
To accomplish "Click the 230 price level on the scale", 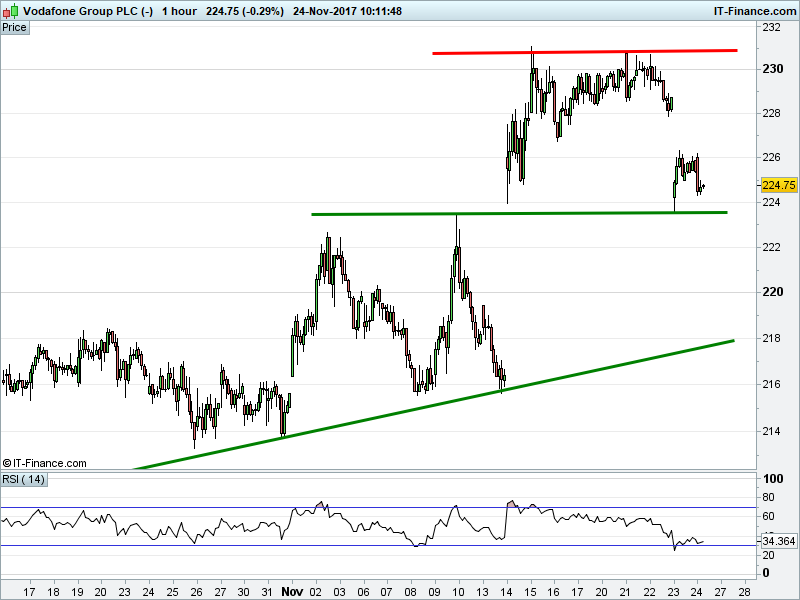I will pyautogui.click(x=772, y=69).
